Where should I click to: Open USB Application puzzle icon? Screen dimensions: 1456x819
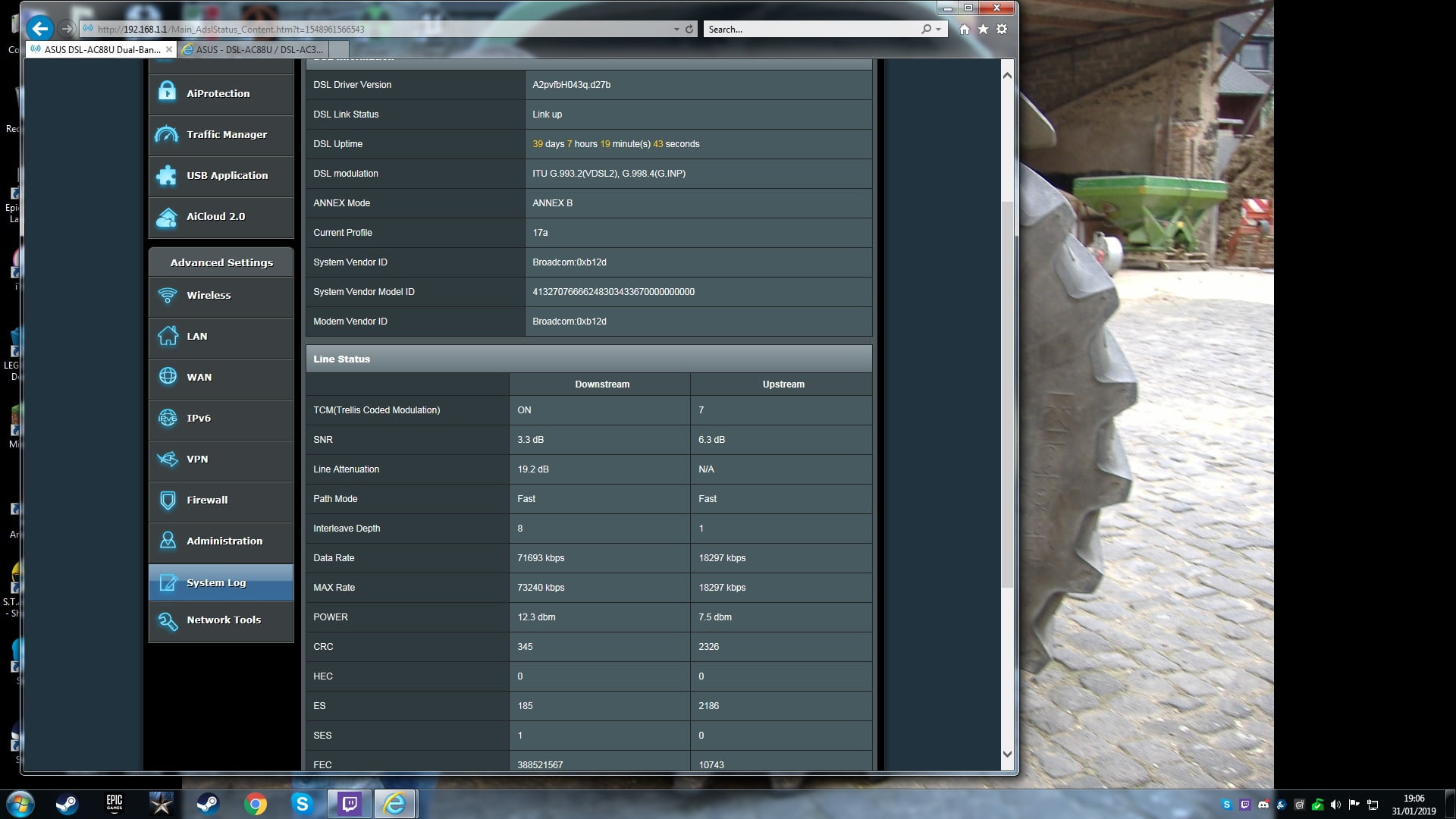[x=167, y=175]
